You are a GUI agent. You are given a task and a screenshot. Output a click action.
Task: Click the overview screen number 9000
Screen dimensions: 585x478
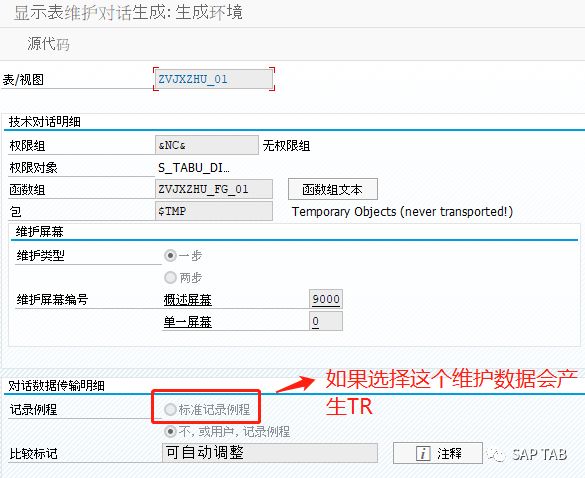pos(326,299)
